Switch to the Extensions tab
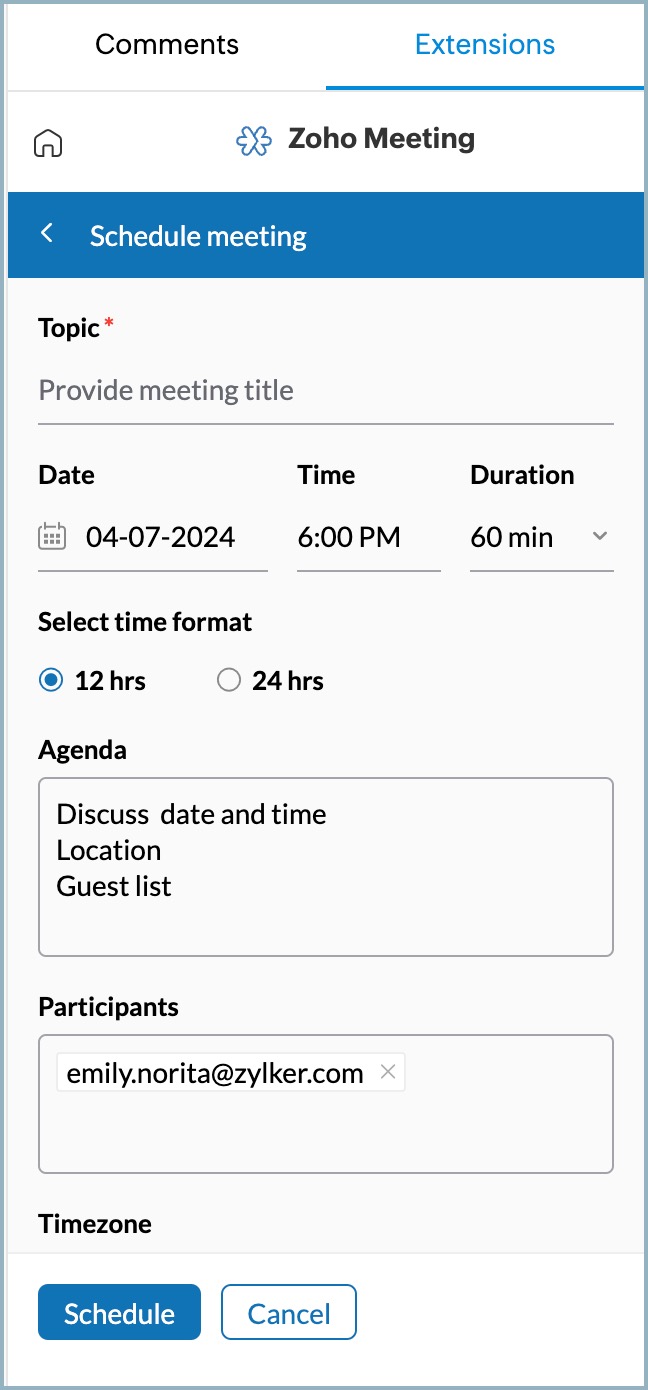Viewport: 648px width, 1390px height. click(485, 45)
